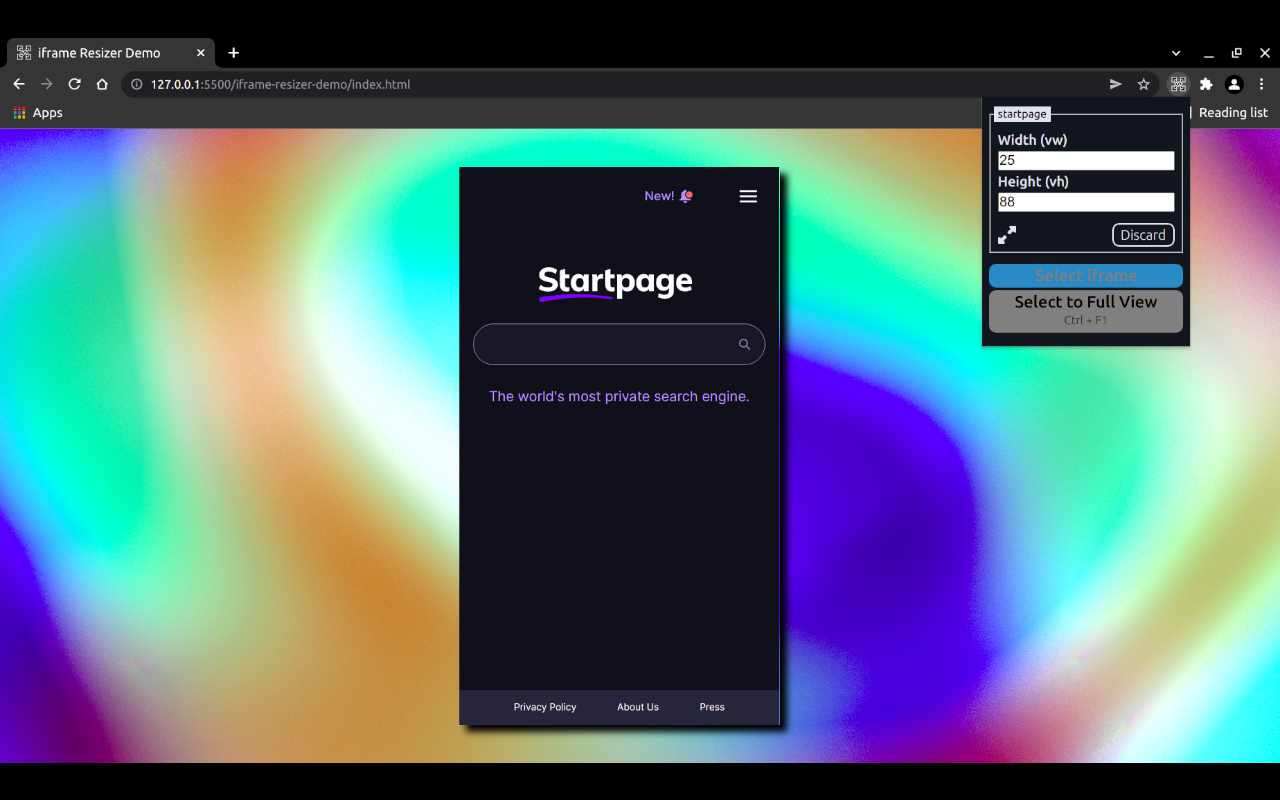Image resolution: width=1280 pixels, height=800 pixels.
Task: Open the Reading list
Action: click(1233, 113)
